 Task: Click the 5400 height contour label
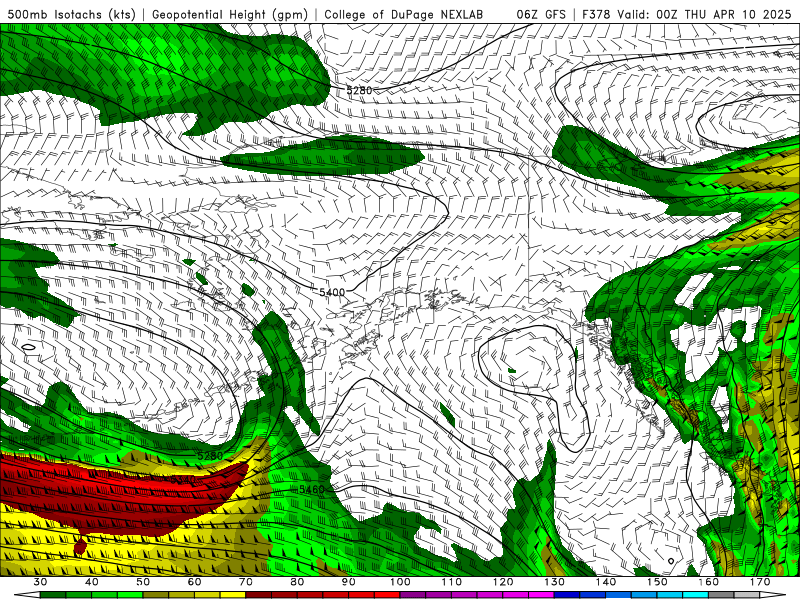[x=332, y=292]
